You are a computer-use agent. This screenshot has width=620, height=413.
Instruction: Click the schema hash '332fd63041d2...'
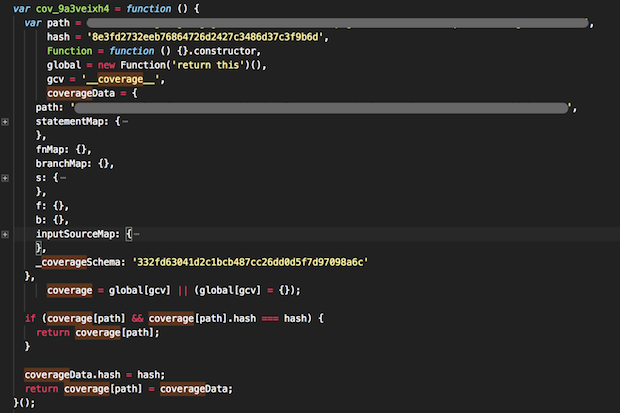[250, 262]
